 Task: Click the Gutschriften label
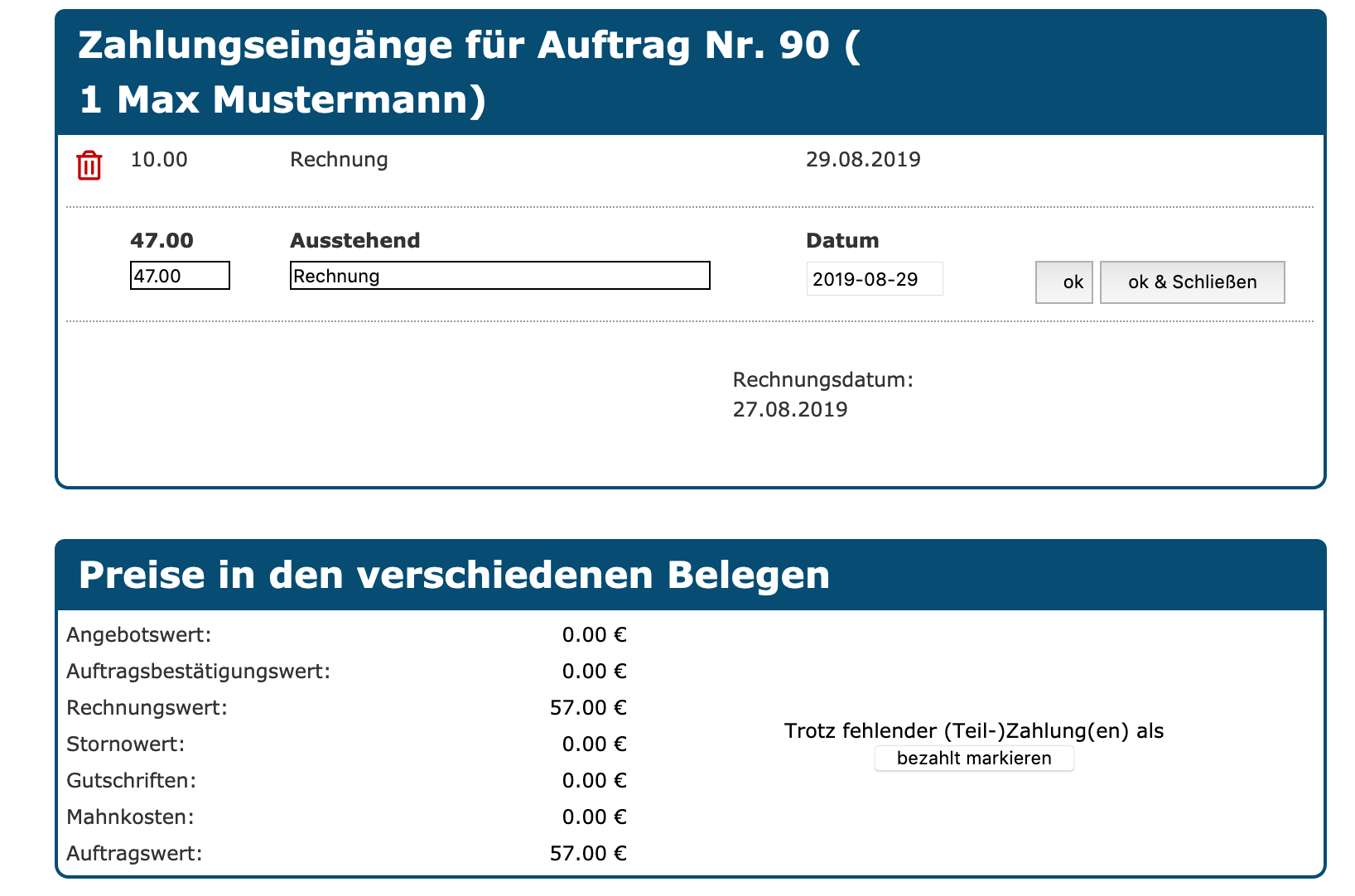[131, 781]
